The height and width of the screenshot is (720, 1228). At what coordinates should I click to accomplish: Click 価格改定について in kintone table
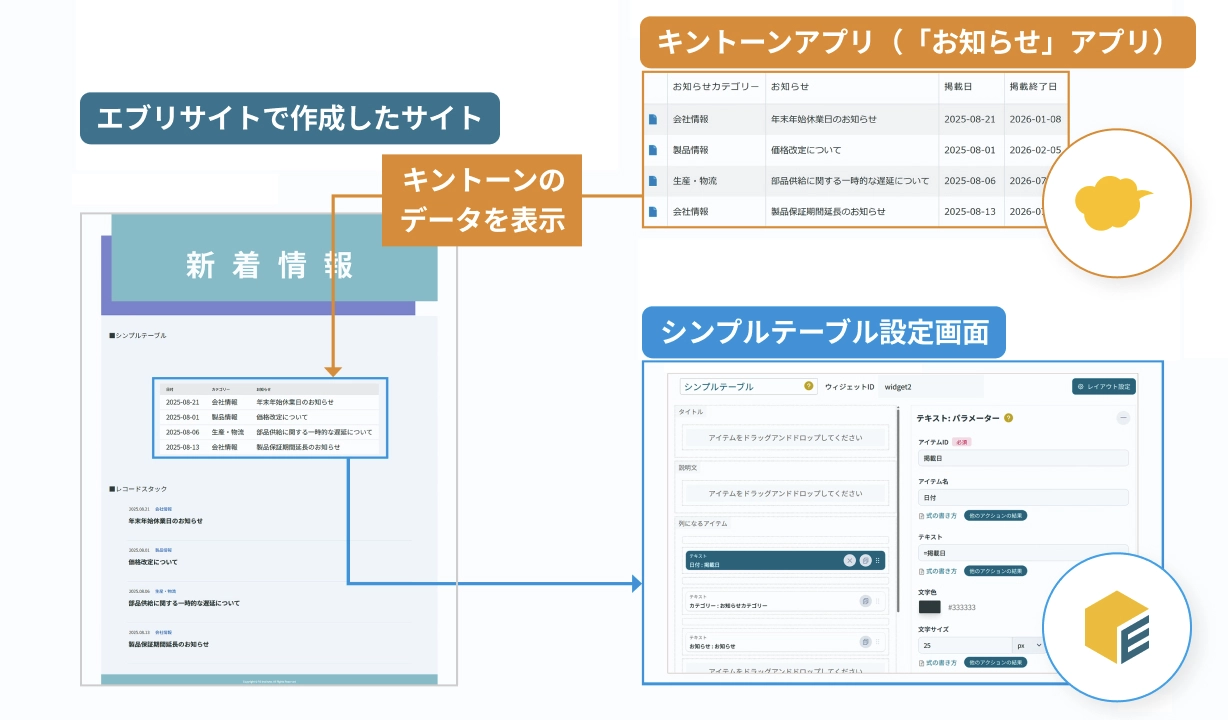806,150
